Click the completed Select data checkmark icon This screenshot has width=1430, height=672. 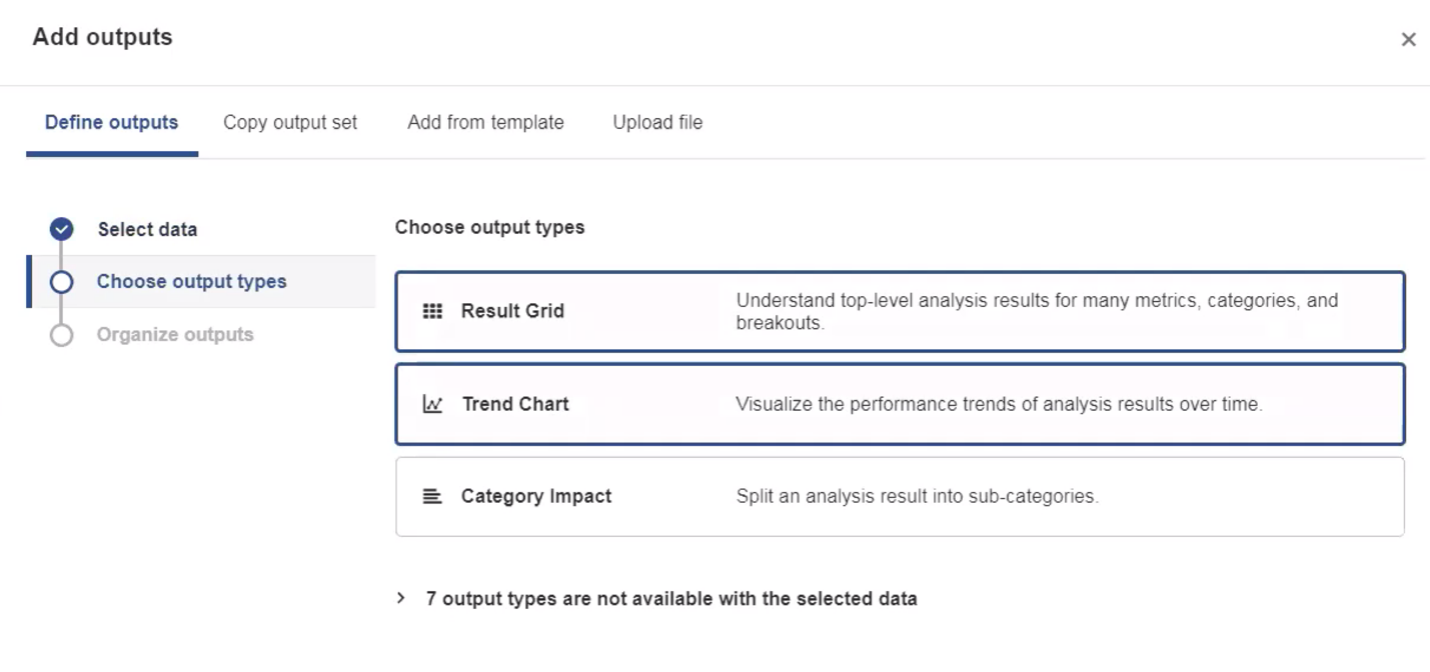click(x=62, y=229)
